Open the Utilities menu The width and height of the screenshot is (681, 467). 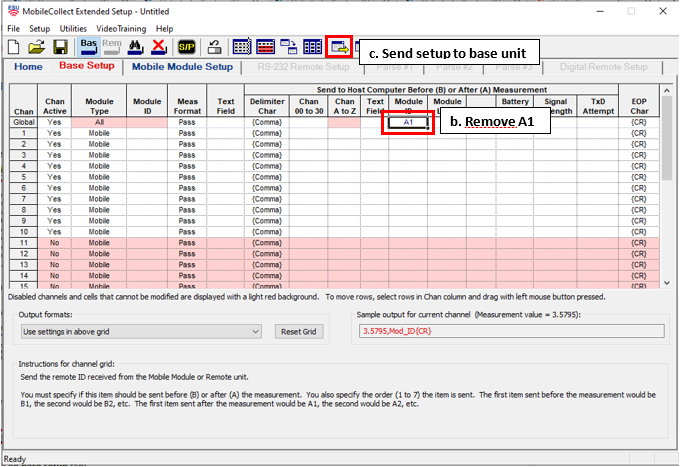click(73, 29)
